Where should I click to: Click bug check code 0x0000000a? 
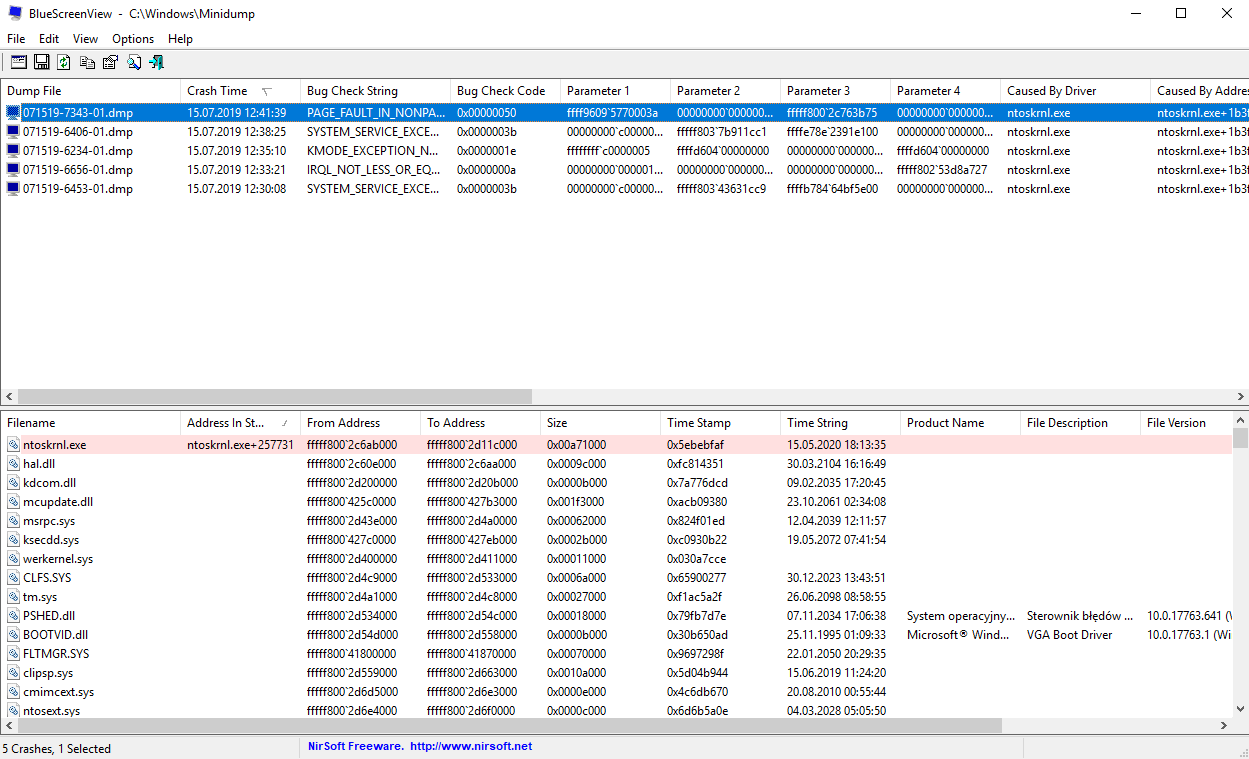tap(487, 170)
